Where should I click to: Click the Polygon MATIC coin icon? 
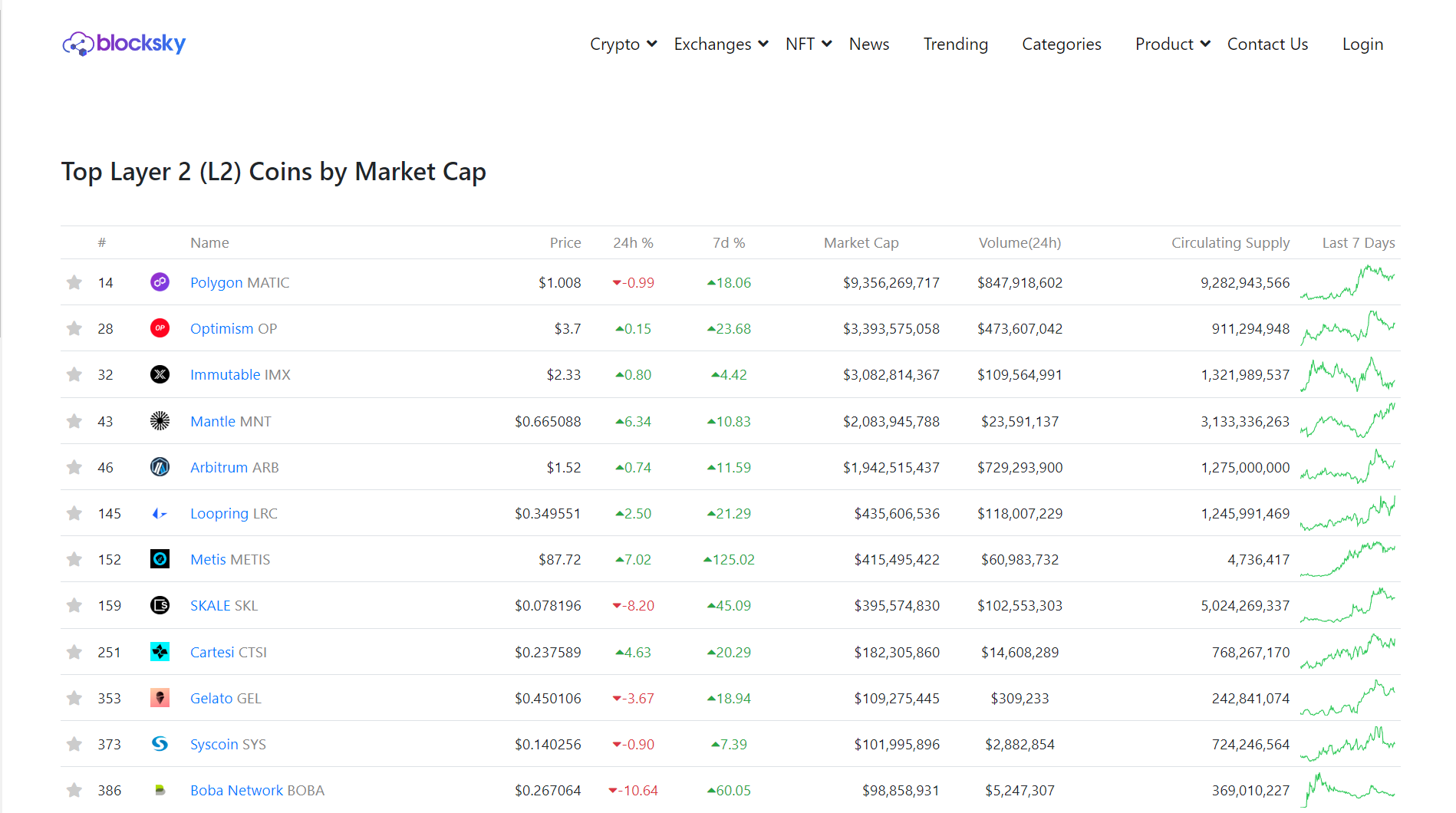click(x=160, y=282)
